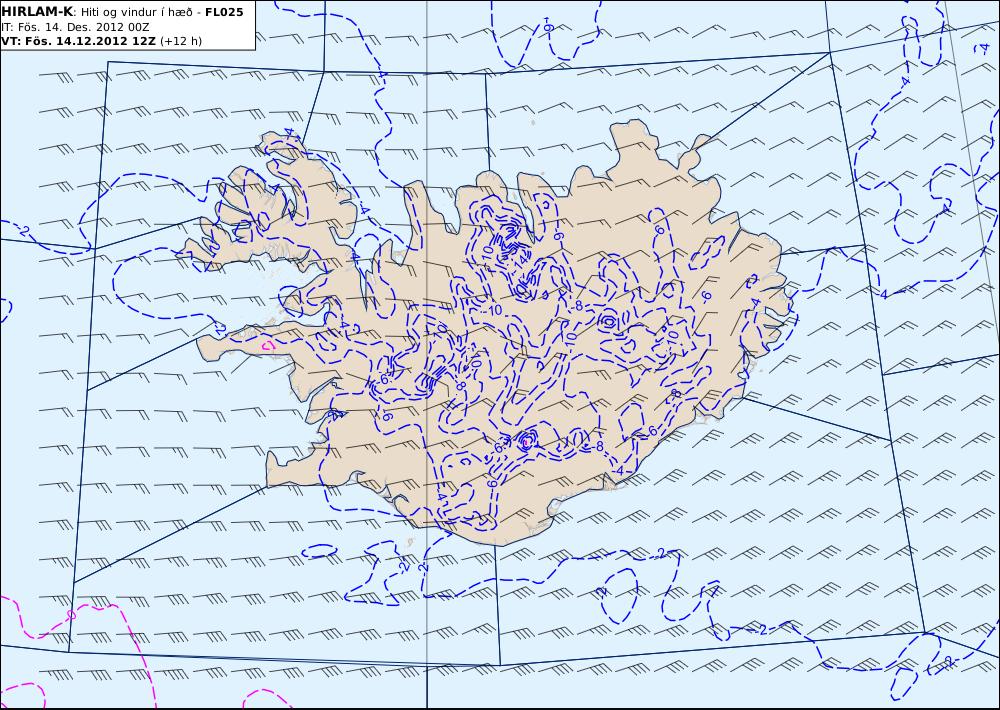Click the magenta 0 contour label

coord(71,615)
